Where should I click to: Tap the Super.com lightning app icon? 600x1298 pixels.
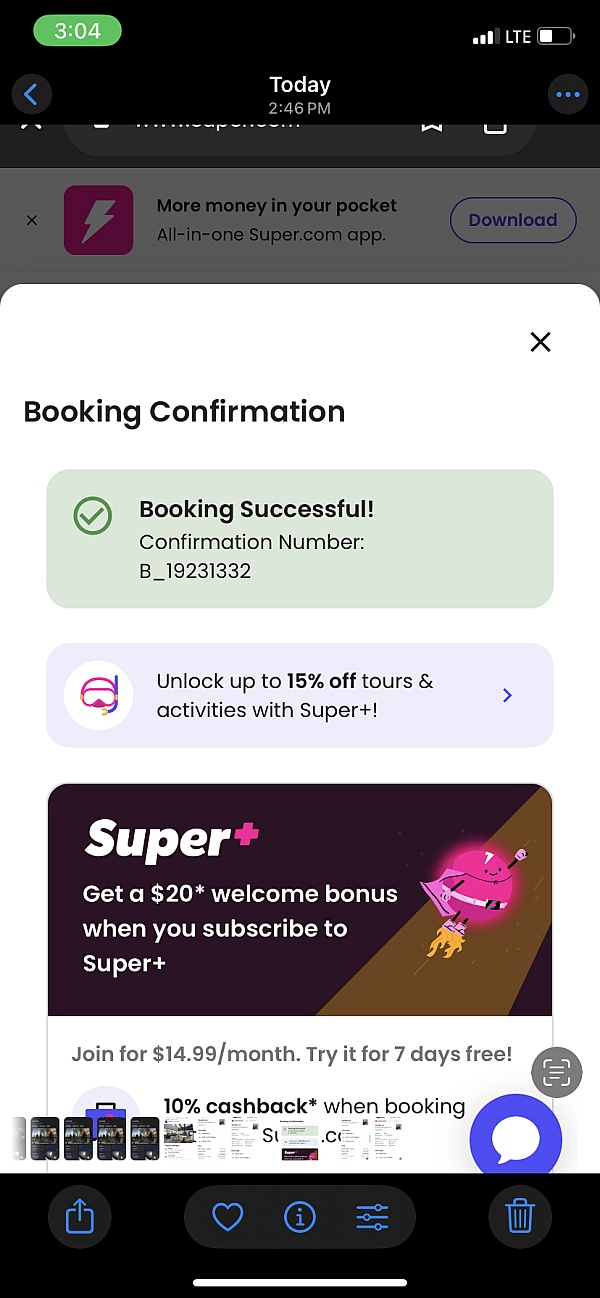tap(98, 220)
